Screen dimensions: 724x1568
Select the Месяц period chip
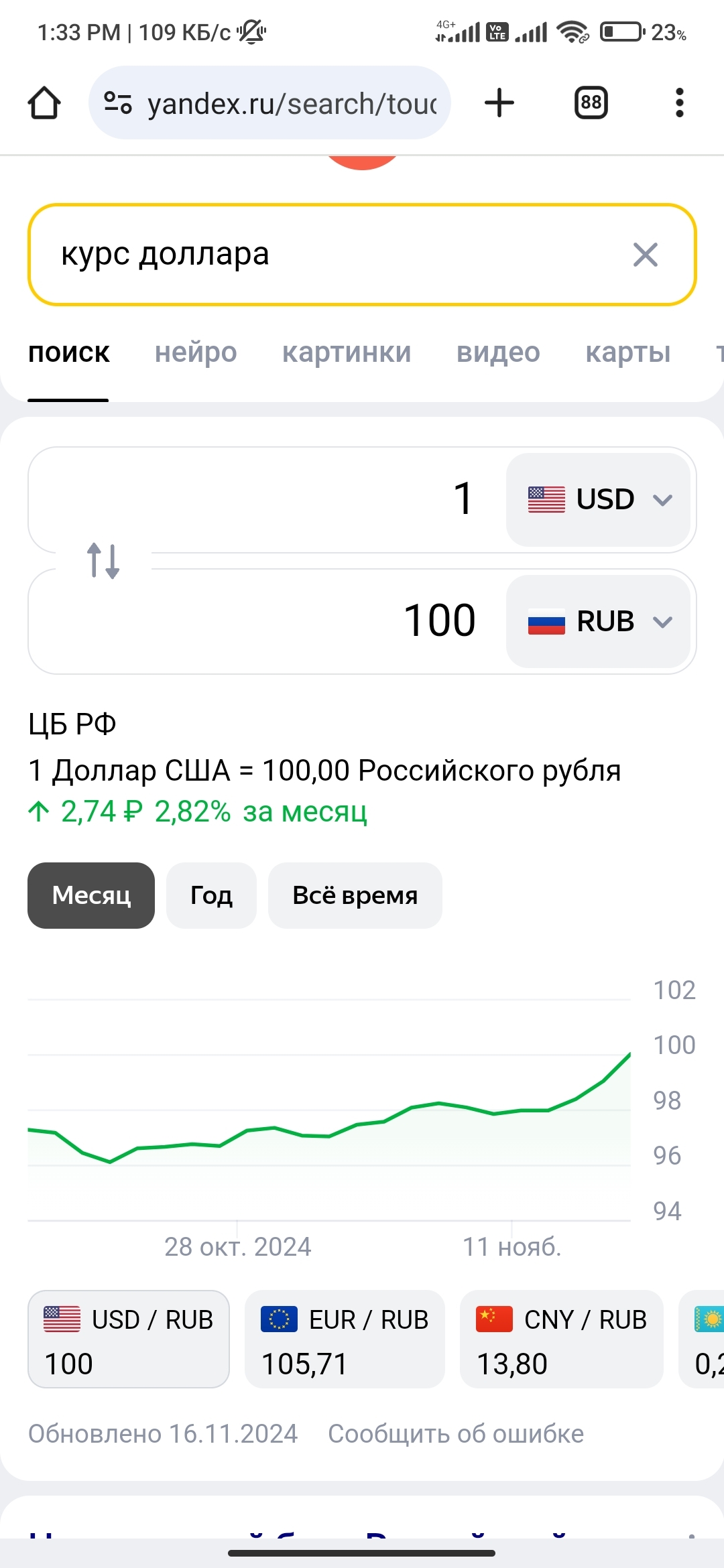91,895
